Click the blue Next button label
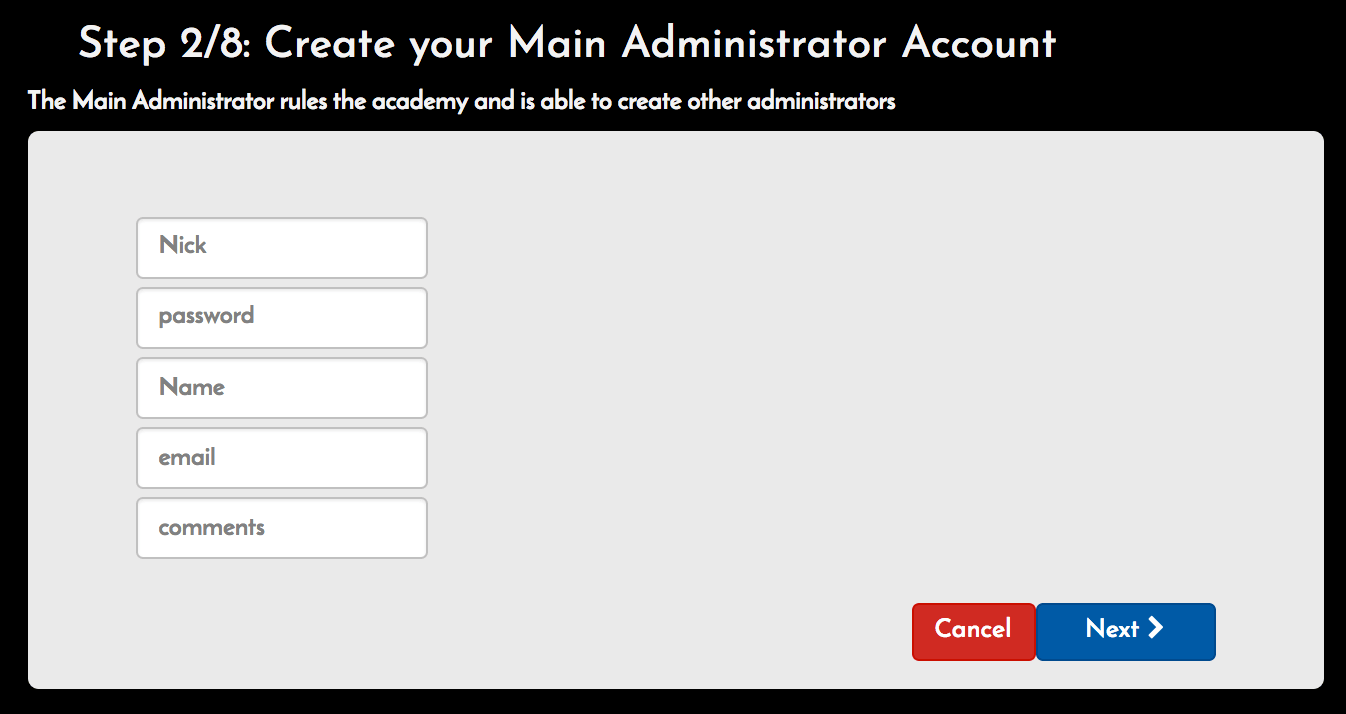This screenshot has width=1346, height=714. pos(1113,629)
